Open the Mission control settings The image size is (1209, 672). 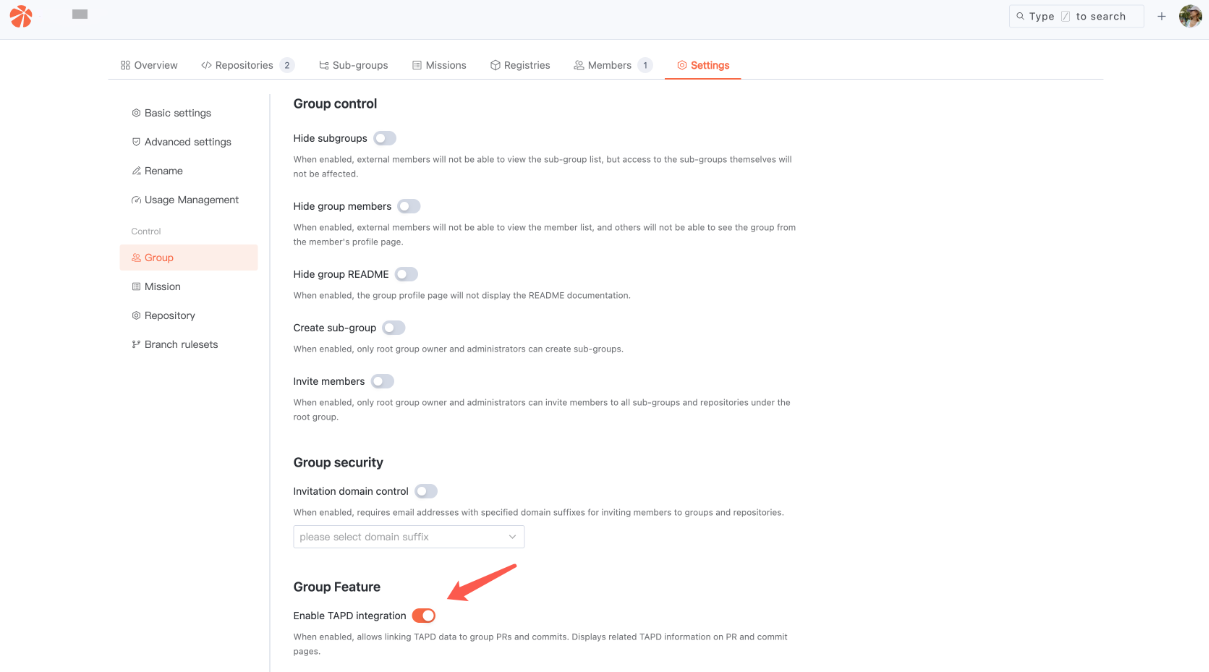click(x=162, y=287)
